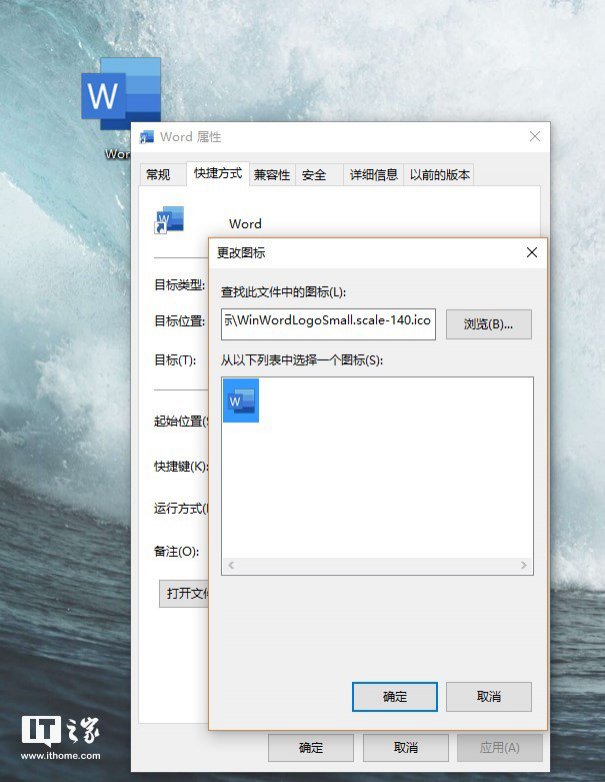Confirm with 确定 in 更改图标 dialog

tap(395, 697)
